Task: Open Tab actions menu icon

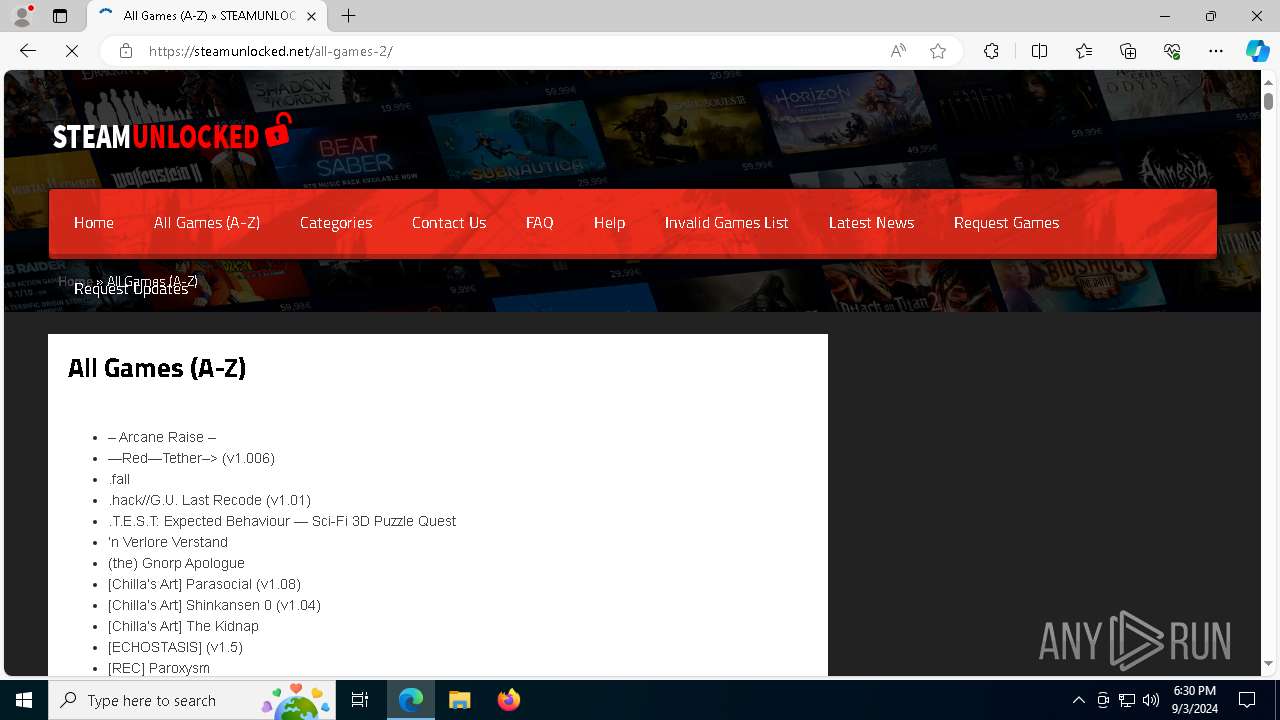Action: tap(60, 16)
